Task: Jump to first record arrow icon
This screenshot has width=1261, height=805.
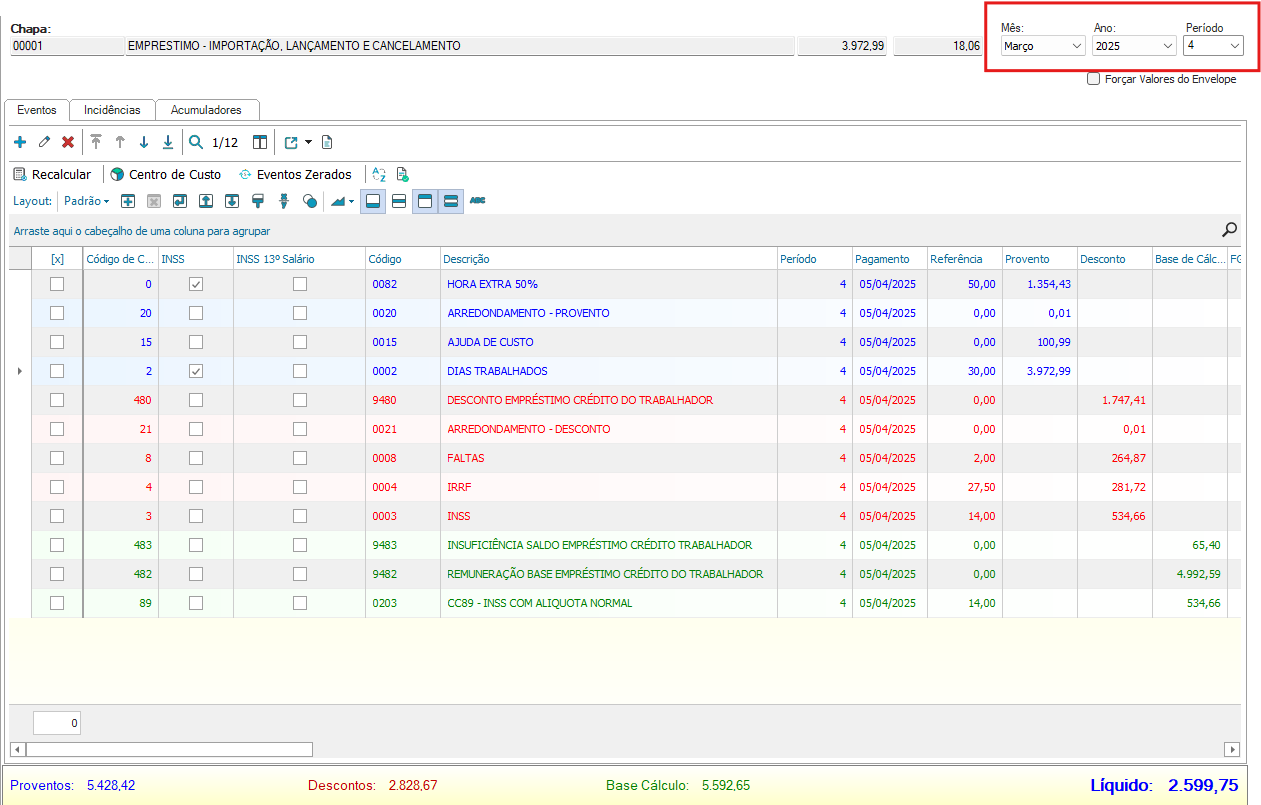Action: coord(96,142)
